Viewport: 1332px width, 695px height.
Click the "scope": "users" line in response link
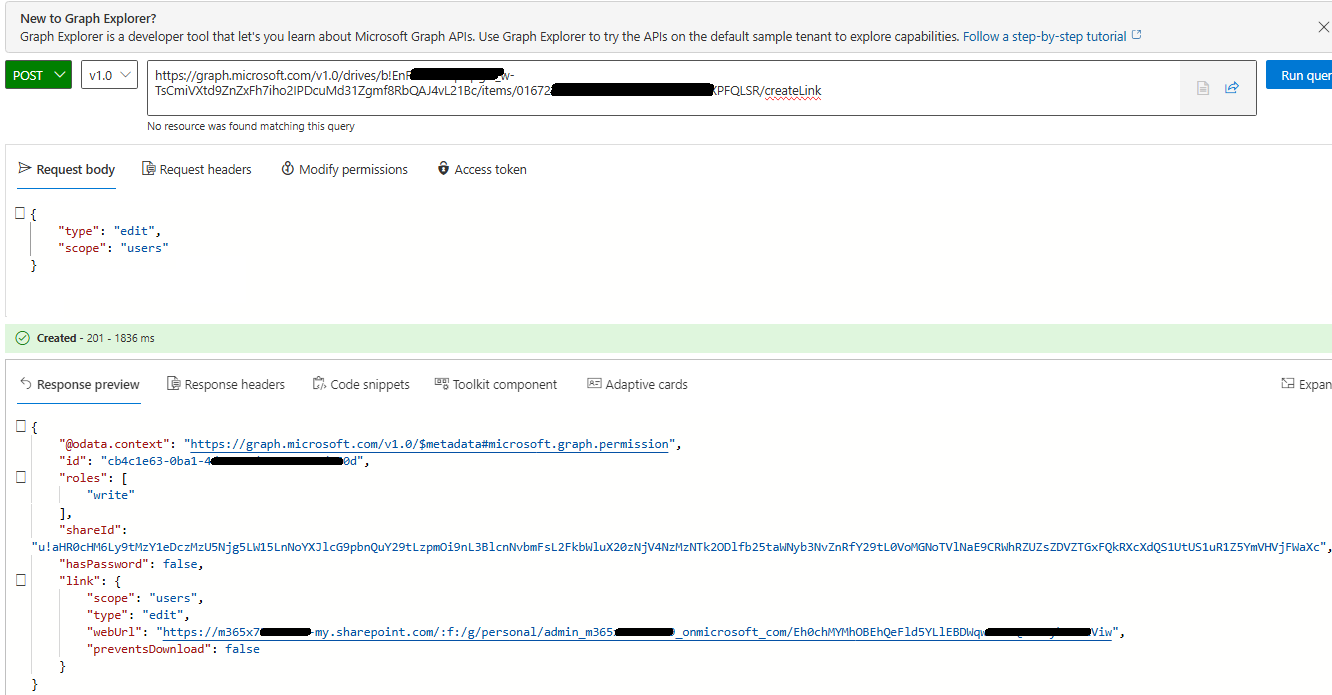[x=145, y=598]
